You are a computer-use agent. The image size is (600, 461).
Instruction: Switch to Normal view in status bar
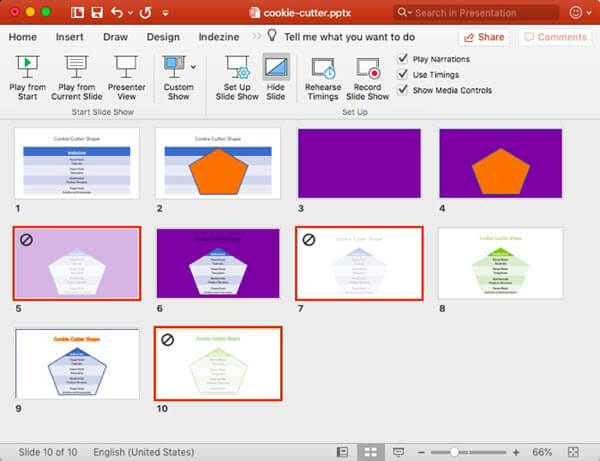pos(340,452)
